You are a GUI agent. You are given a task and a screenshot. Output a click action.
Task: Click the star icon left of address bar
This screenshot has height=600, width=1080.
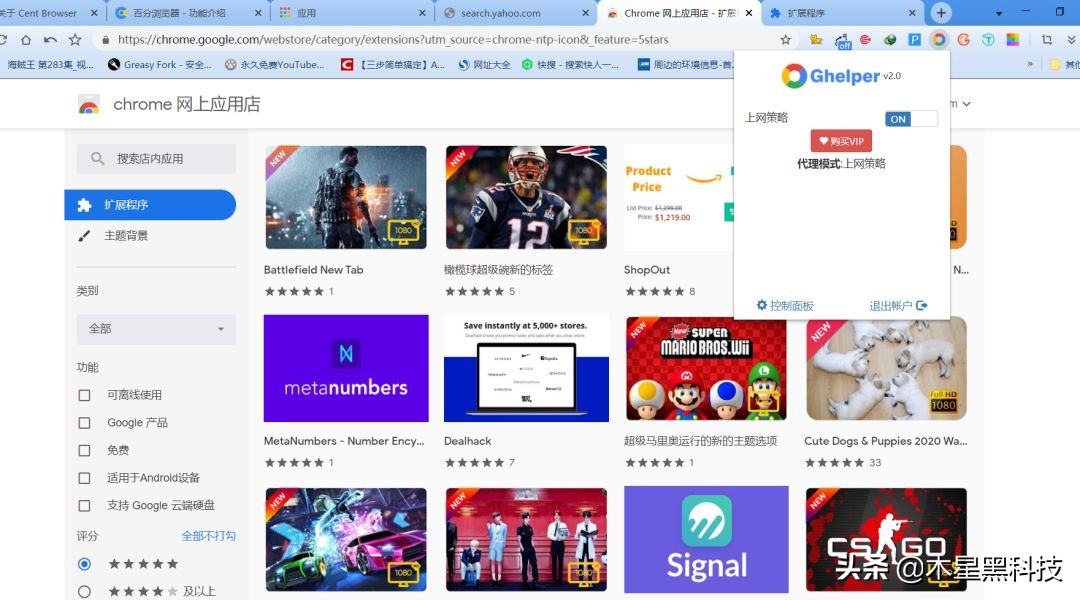point(75,40)
